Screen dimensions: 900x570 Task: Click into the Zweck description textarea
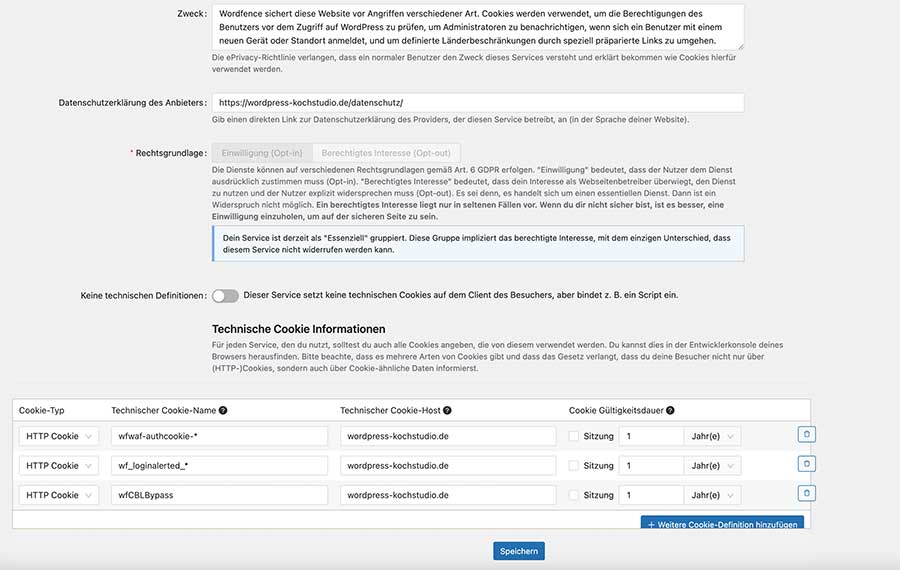pyautogui.click(x=478, y=27)
